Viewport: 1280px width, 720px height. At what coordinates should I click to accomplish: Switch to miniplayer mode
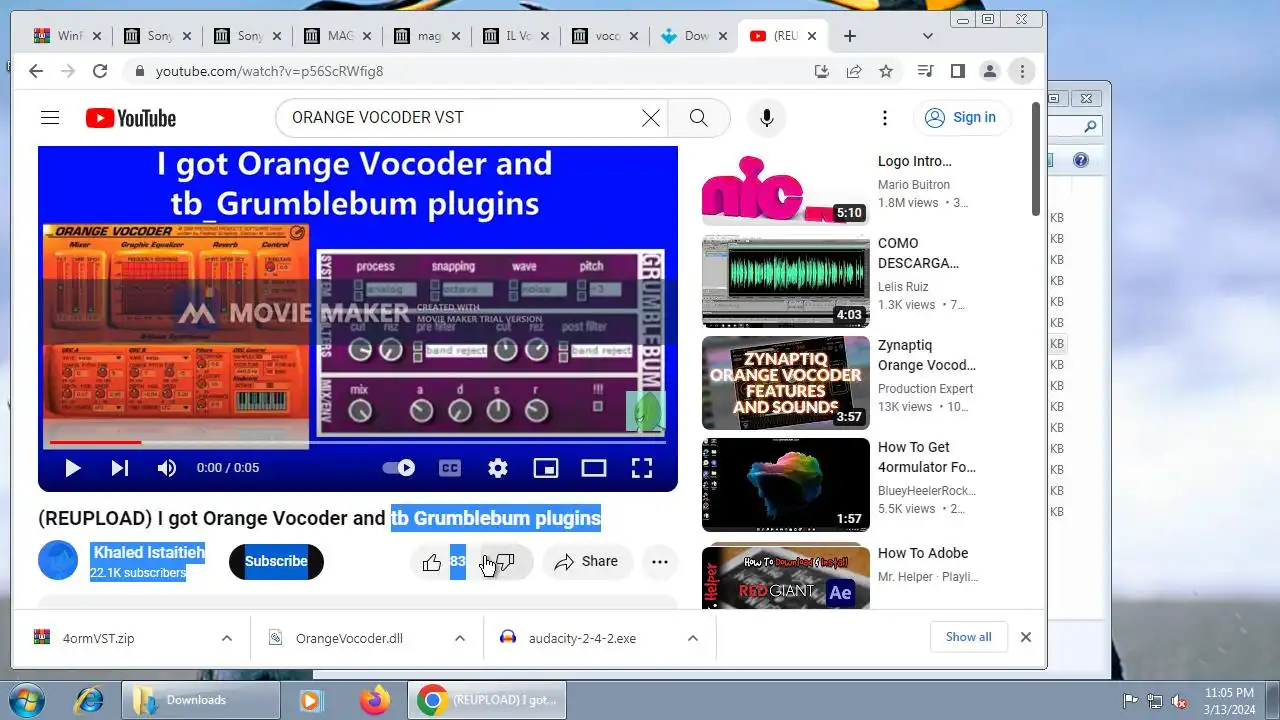(546, 468)
